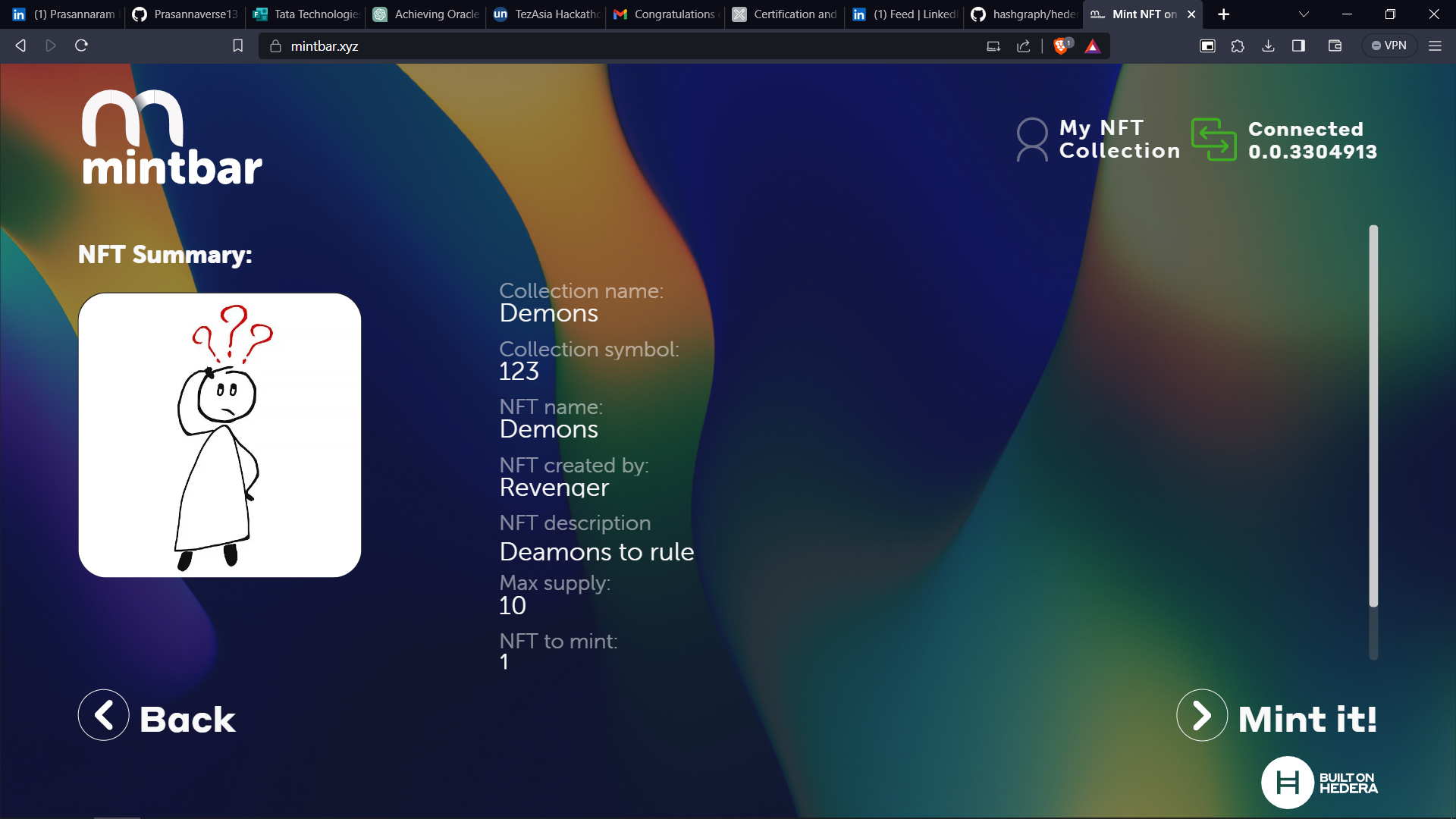Toggle the Brave VPN button
Viewport: 1456px width, 819px height.
click(1389, 45)
